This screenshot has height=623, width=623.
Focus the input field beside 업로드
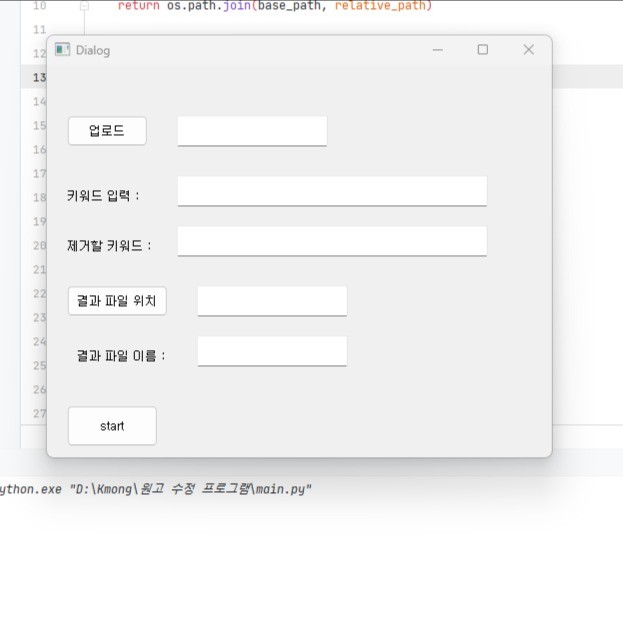(252, 131)
